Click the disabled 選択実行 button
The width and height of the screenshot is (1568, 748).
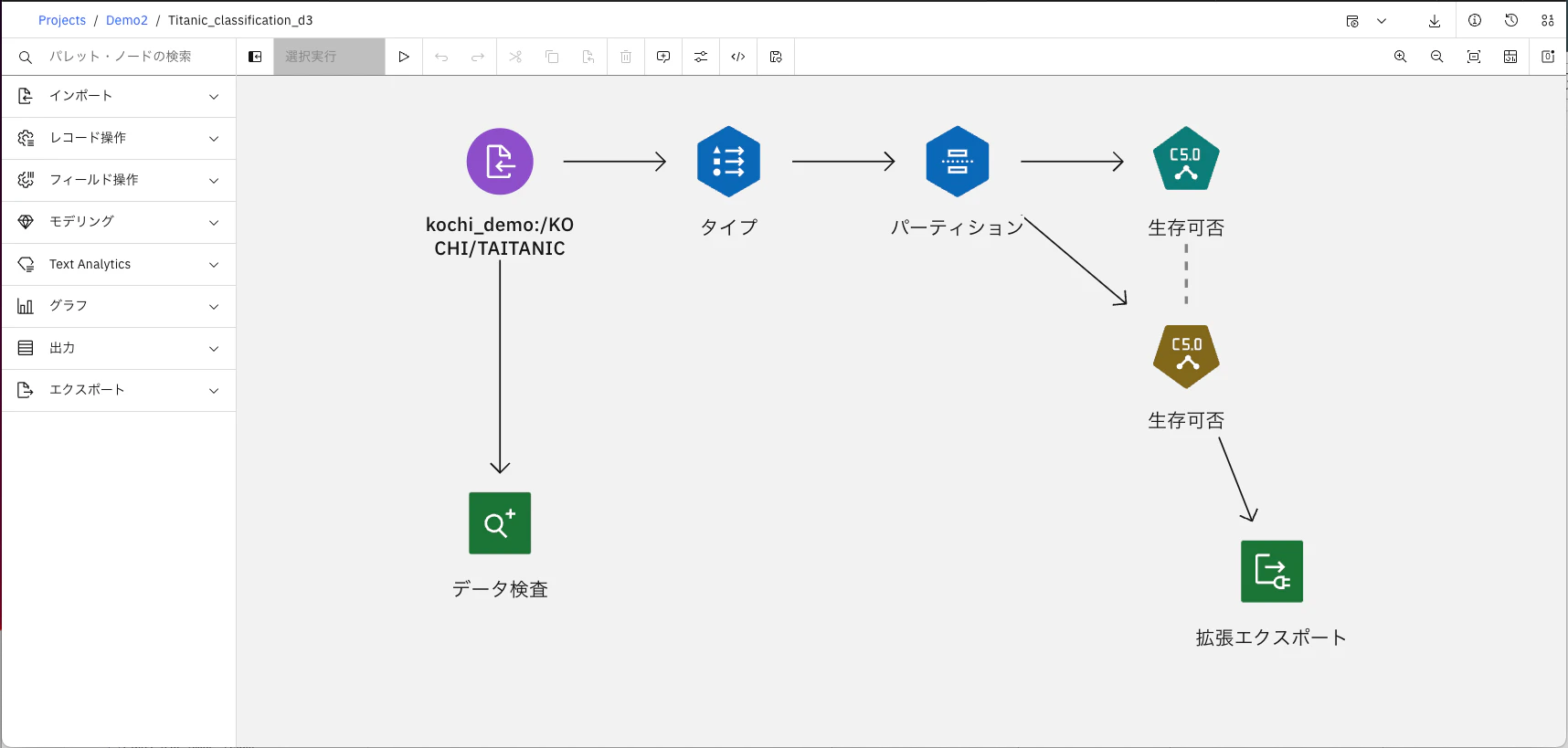coord(329,57)
